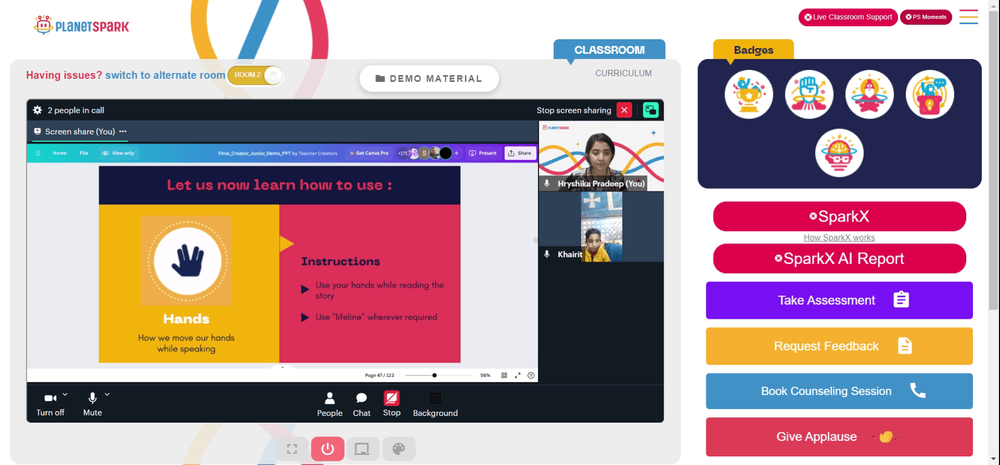Image resolution: width=1000 pixels, height=465 pixels.
Task: Open the Chat panel
Action: pyautogui.click(x=362, y=404)
